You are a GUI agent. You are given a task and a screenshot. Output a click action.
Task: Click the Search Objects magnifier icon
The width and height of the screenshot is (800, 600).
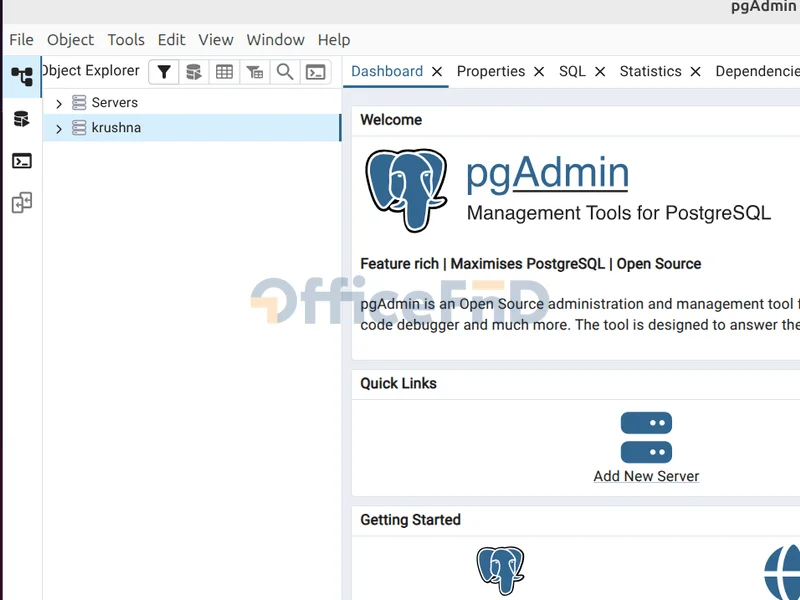click(x=285, y=72)
